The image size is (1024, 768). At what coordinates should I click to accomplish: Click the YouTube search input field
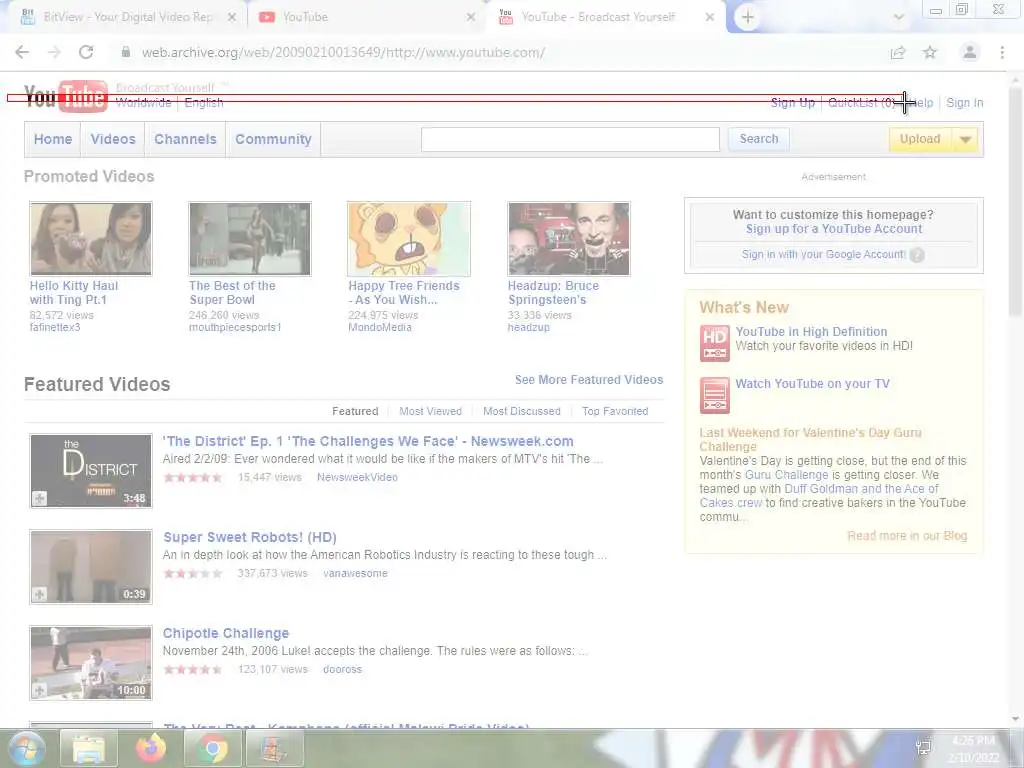click(570, 139)
